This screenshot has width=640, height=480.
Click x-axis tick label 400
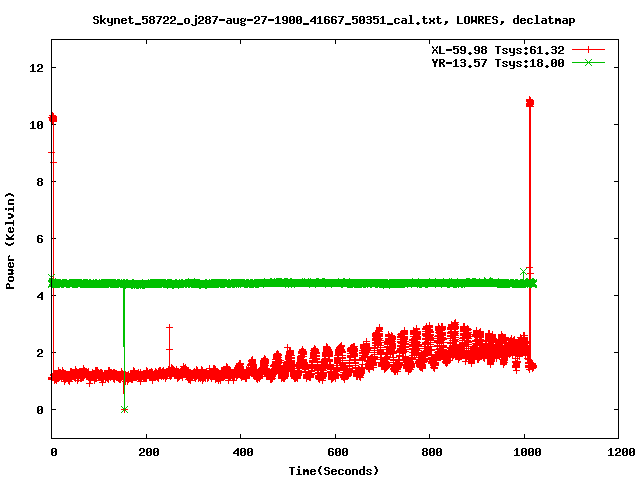point(243,452)
